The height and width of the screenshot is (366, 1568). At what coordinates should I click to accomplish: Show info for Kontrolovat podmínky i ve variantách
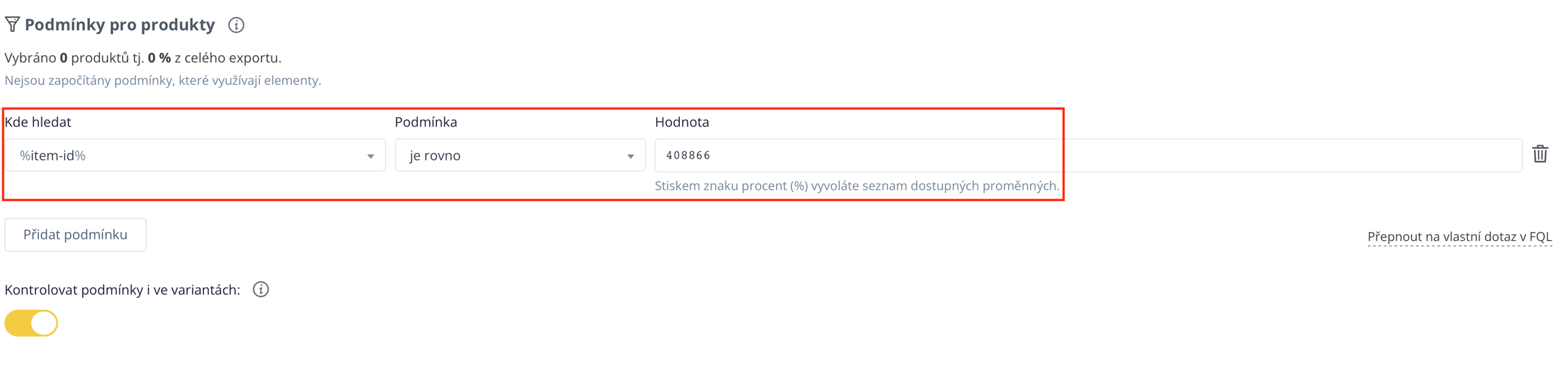(261, 290)
